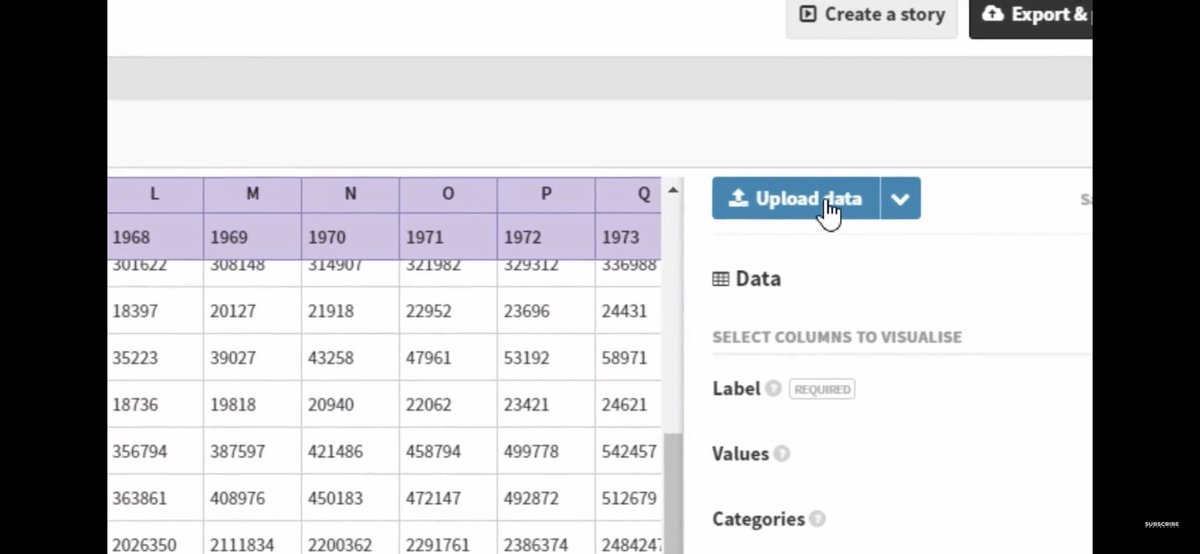Click the help icon beside Label
The height and width of the screenshot is (554, 1200).
[773, 389]
